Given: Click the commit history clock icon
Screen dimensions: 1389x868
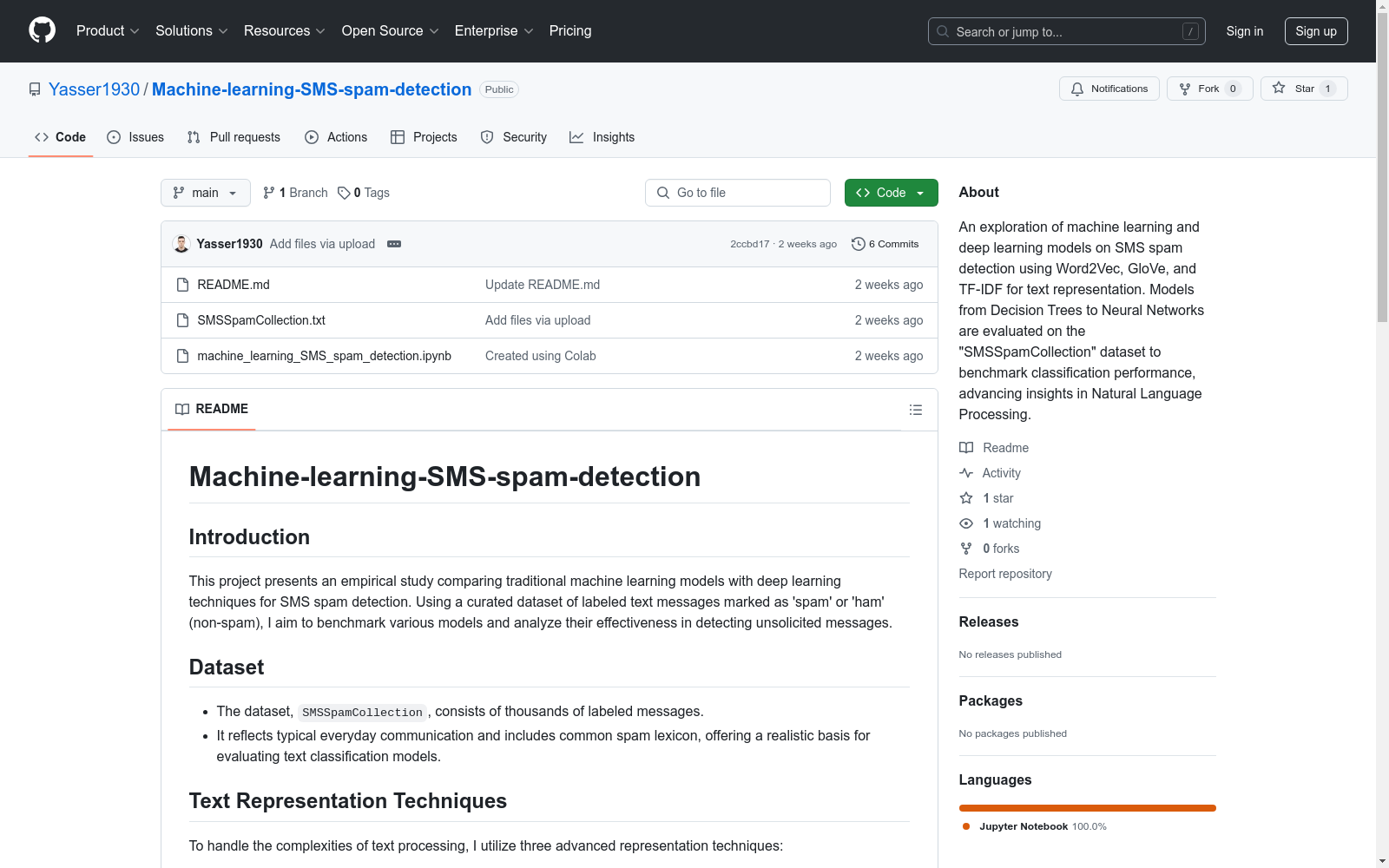Looking at the screenshot, I should pyautogui.click(x=858, y=244).
